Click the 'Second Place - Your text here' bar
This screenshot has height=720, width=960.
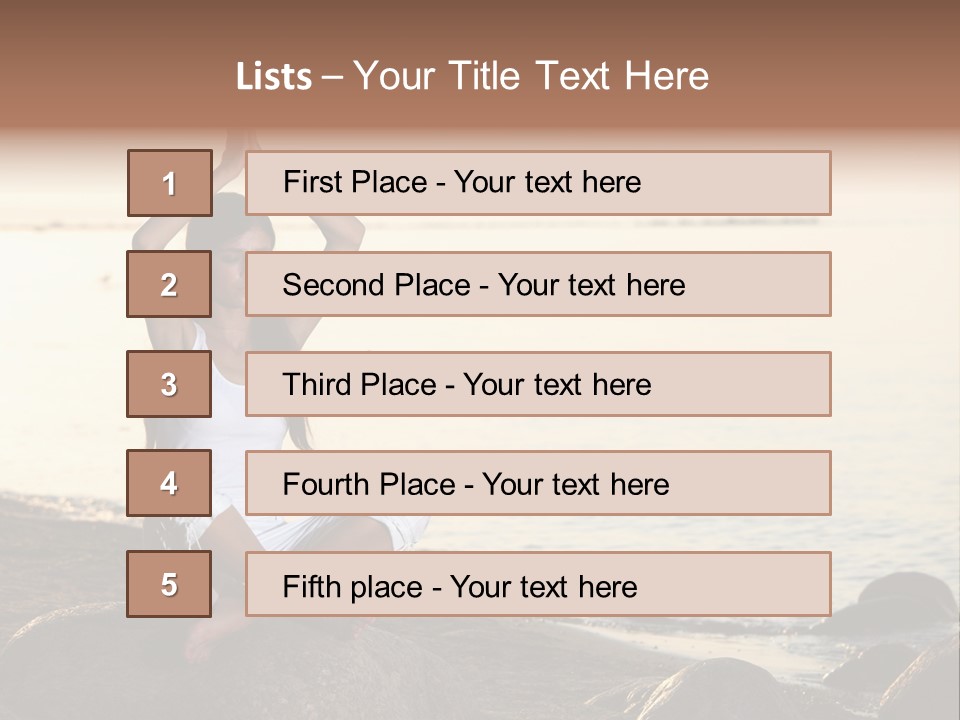point(538,284)
